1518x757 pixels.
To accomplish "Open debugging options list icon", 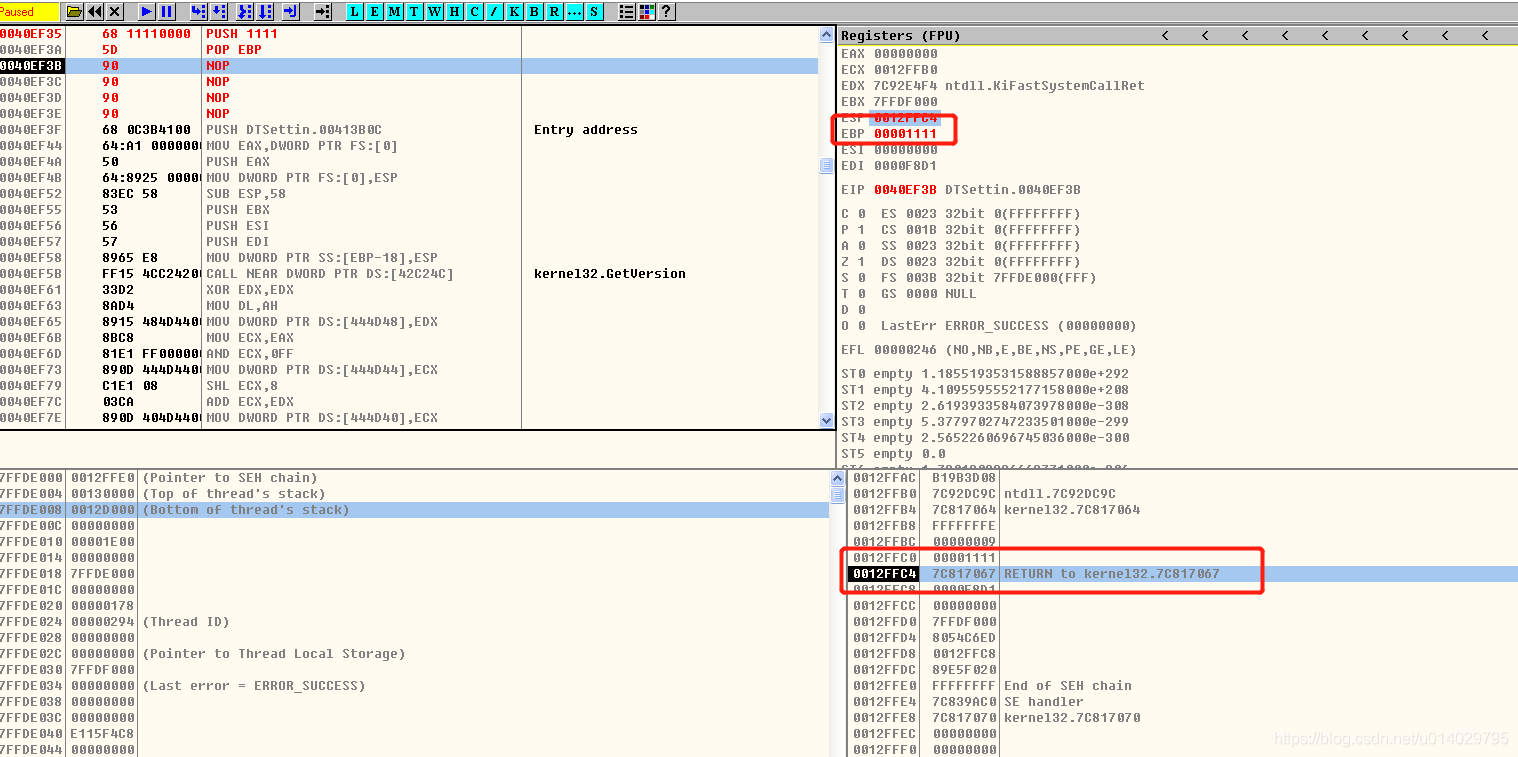I will pos(626,12).
